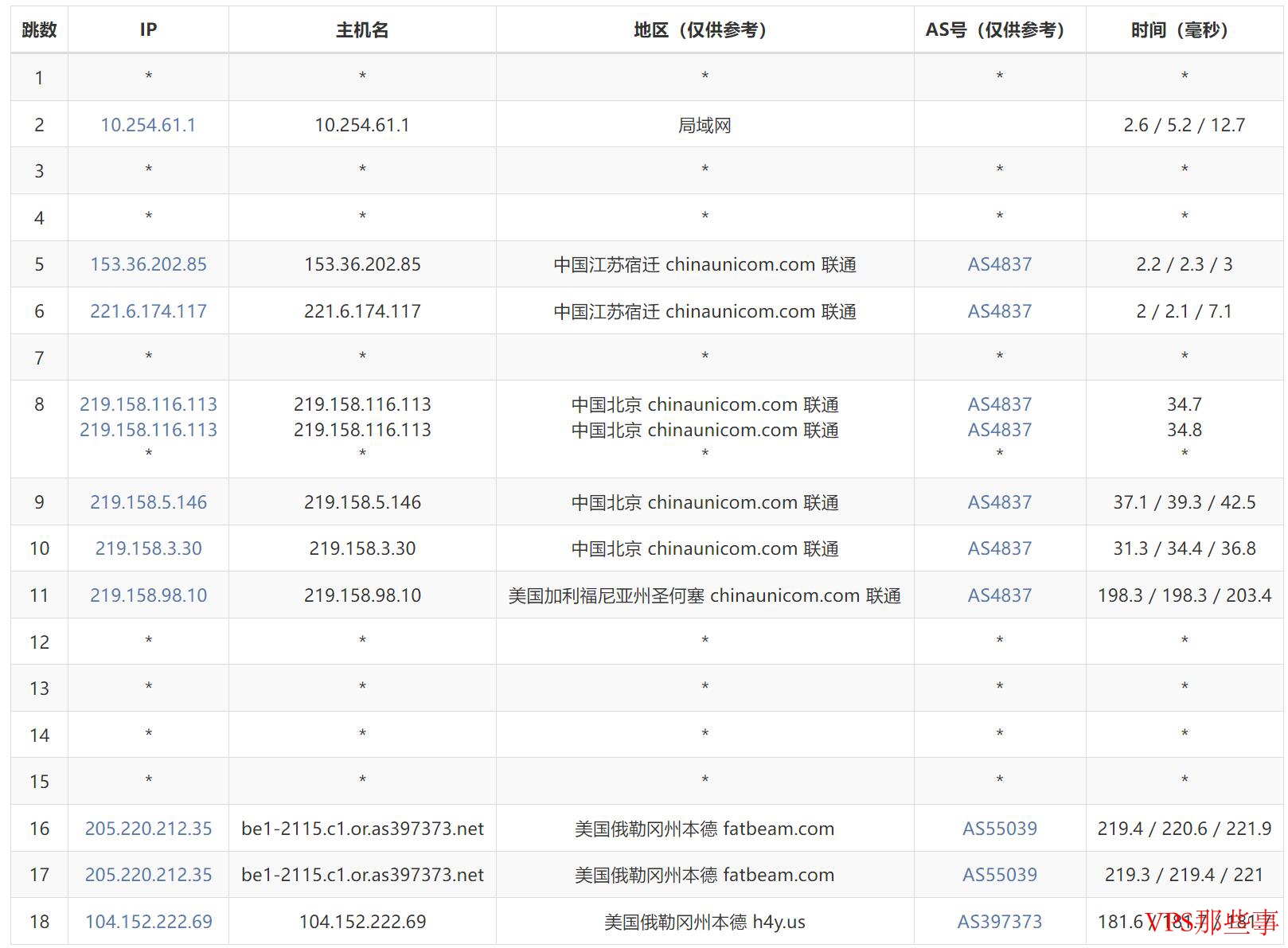Open the blue 153.36.202.85 IP link

click(148, 264)
